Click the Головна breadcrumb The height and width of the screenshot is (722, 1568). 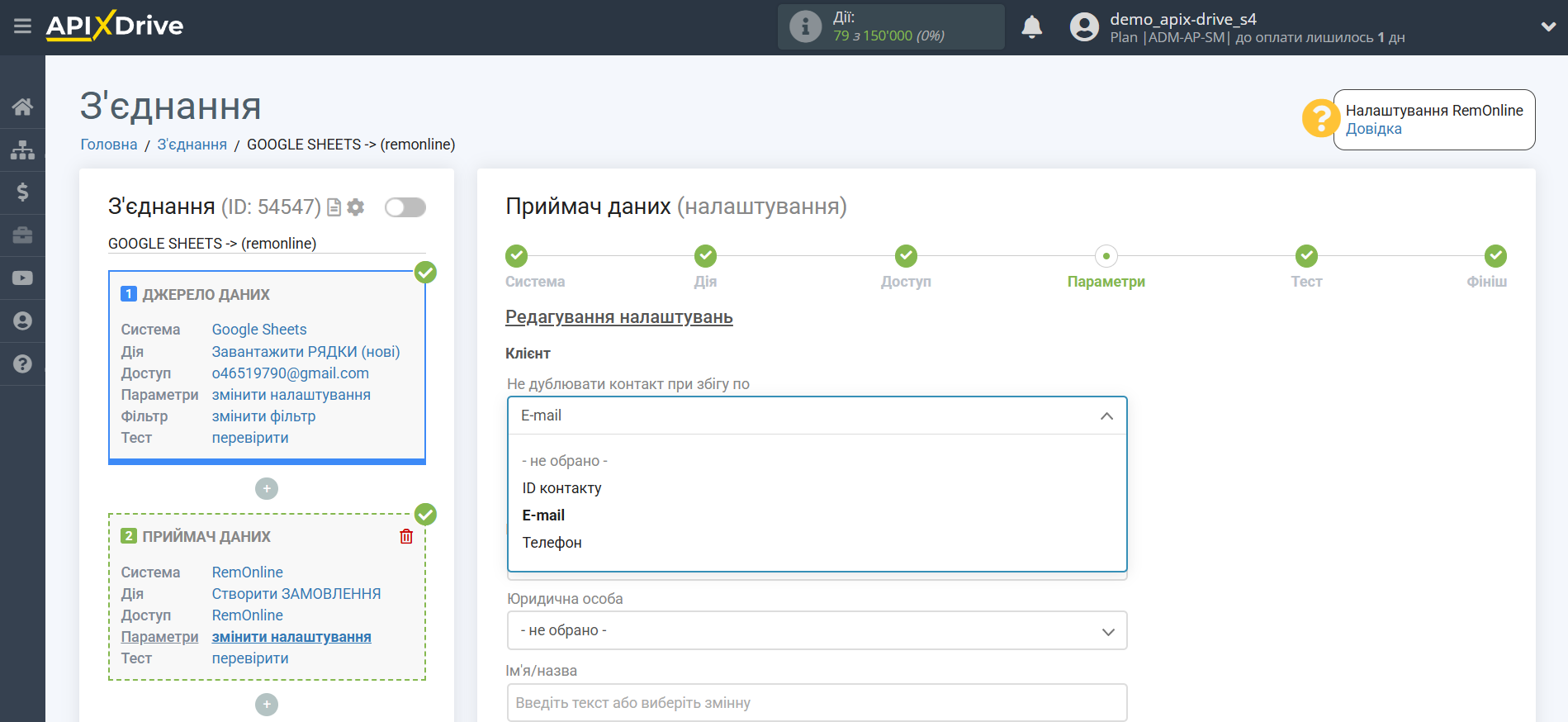click(x=108, y=145)
